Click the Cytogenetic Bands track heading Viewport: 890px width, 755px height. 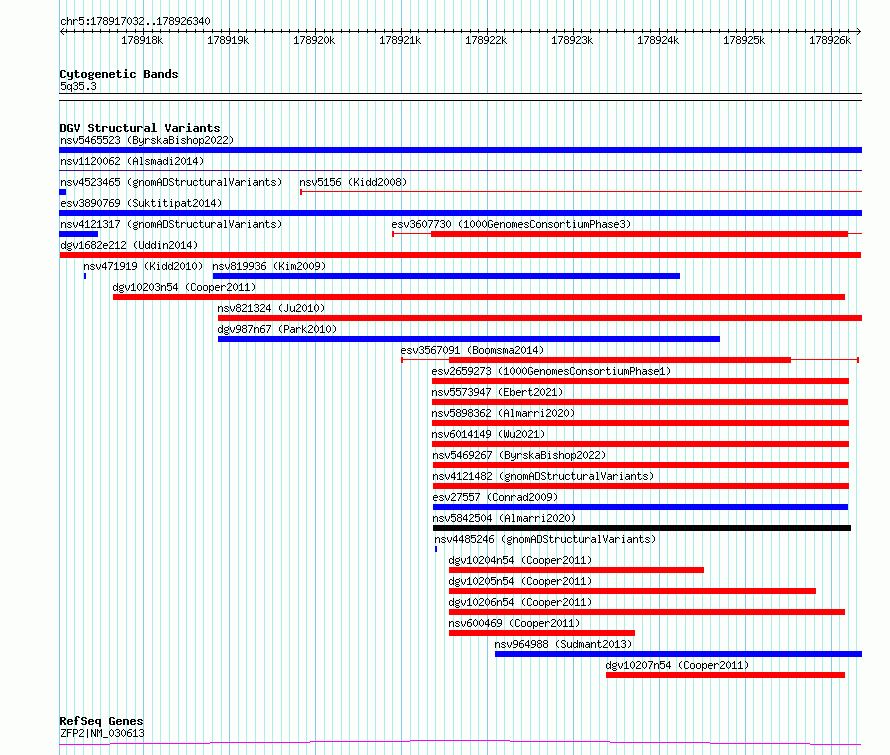point(119,74)
